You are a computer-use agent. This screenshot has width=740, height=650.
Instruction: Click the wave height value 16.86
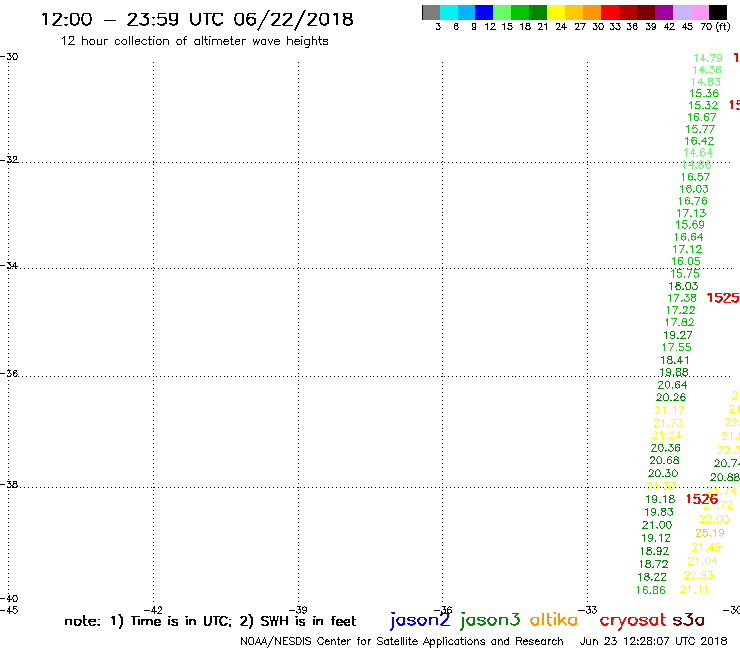point(650,591)
